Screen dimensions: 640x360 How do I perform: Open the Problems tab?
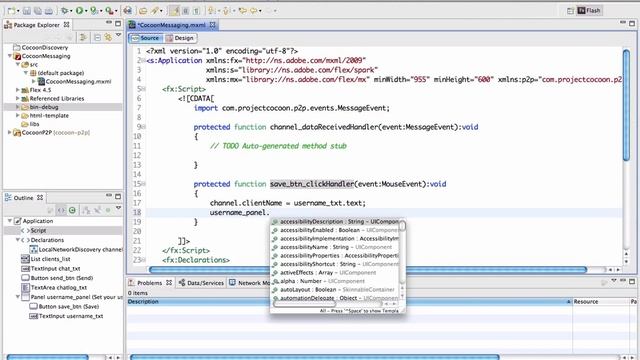[x=149, y=282]
